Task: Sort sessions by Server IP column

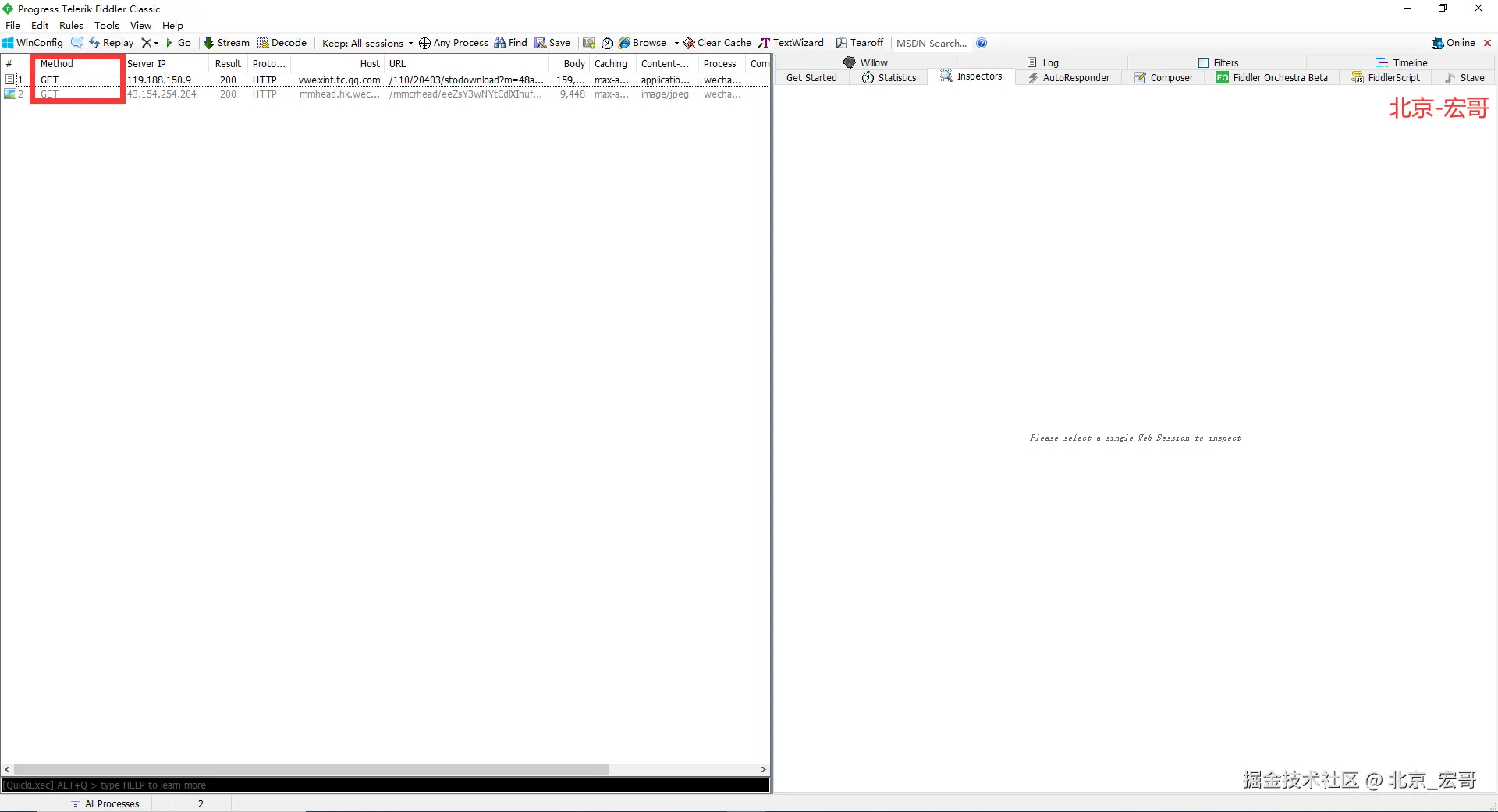Action: click(166, 63)
